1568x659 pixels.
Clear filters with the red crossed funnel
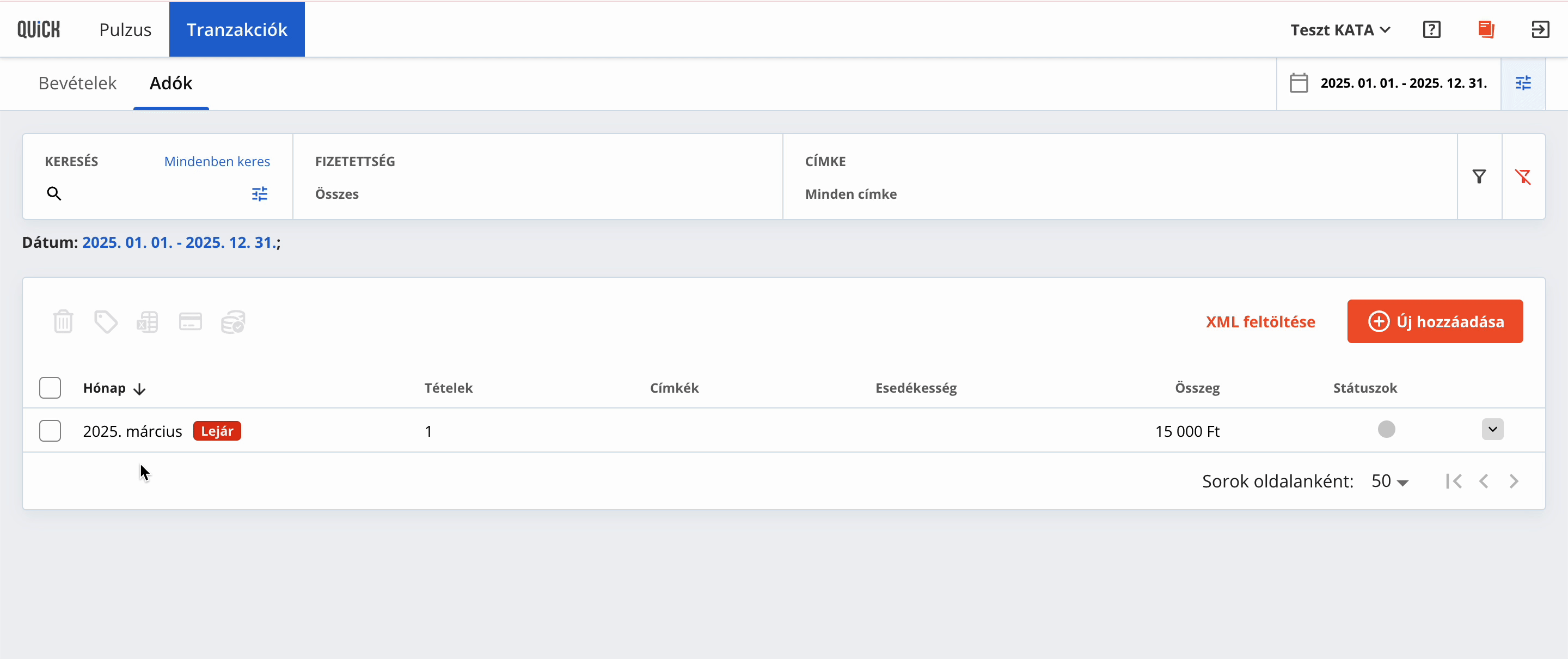(1523, 176)
